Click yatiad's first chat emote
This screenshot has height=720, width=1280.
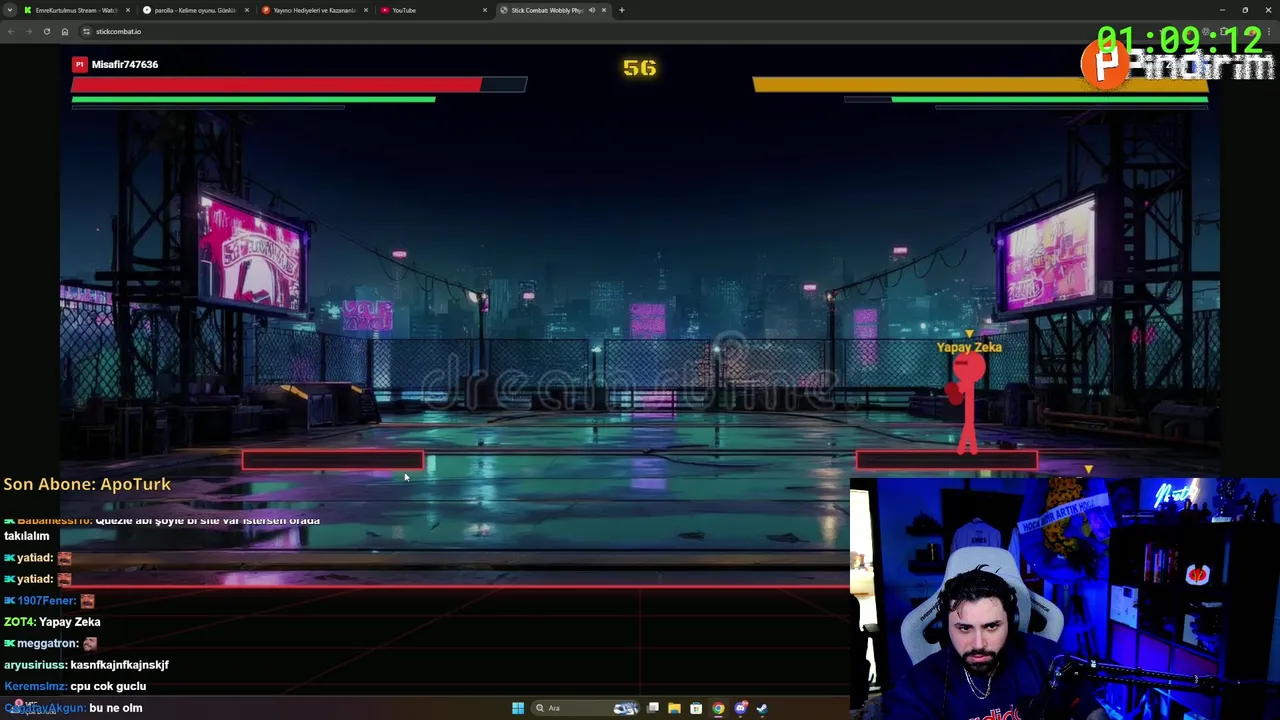click(64, 558)
